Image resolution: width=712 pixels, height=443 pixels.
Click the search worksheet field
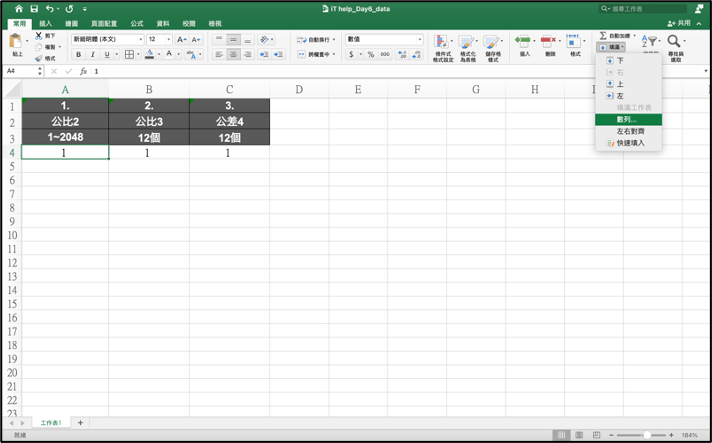click(643, 9)
